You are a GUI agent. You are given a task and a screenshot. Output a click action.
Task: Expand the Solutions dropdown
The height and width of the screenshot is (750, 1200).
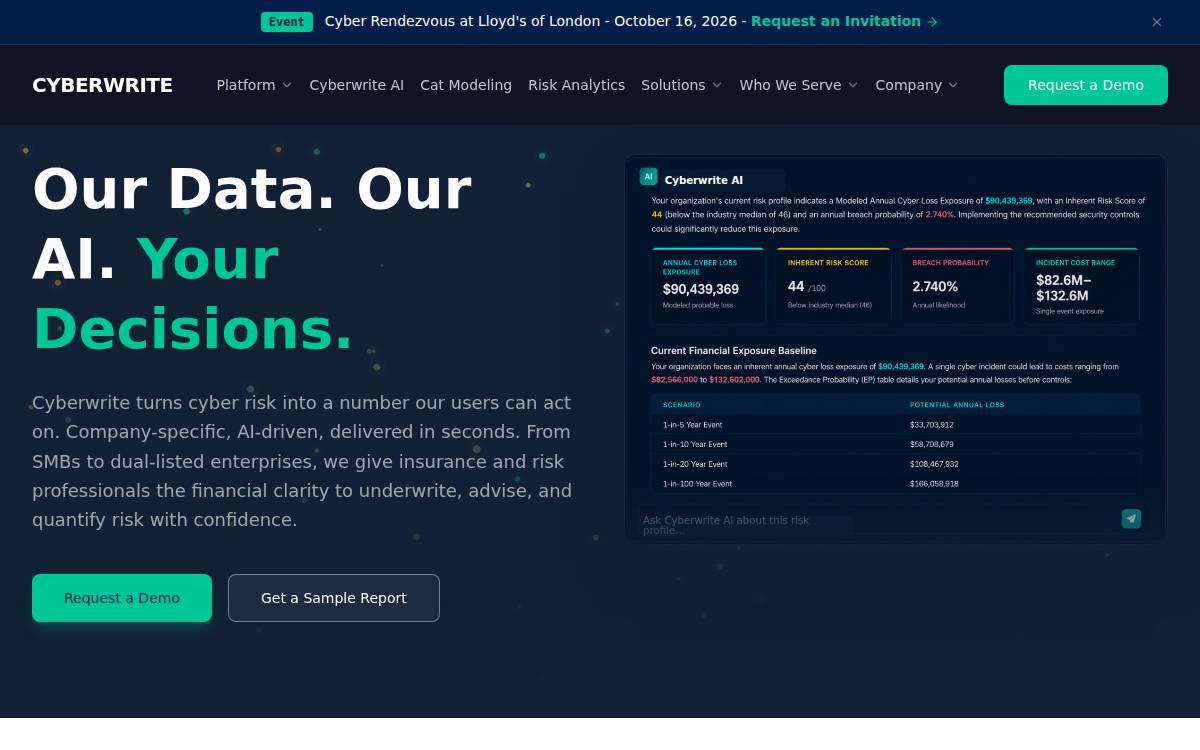[x=681, y=85]
